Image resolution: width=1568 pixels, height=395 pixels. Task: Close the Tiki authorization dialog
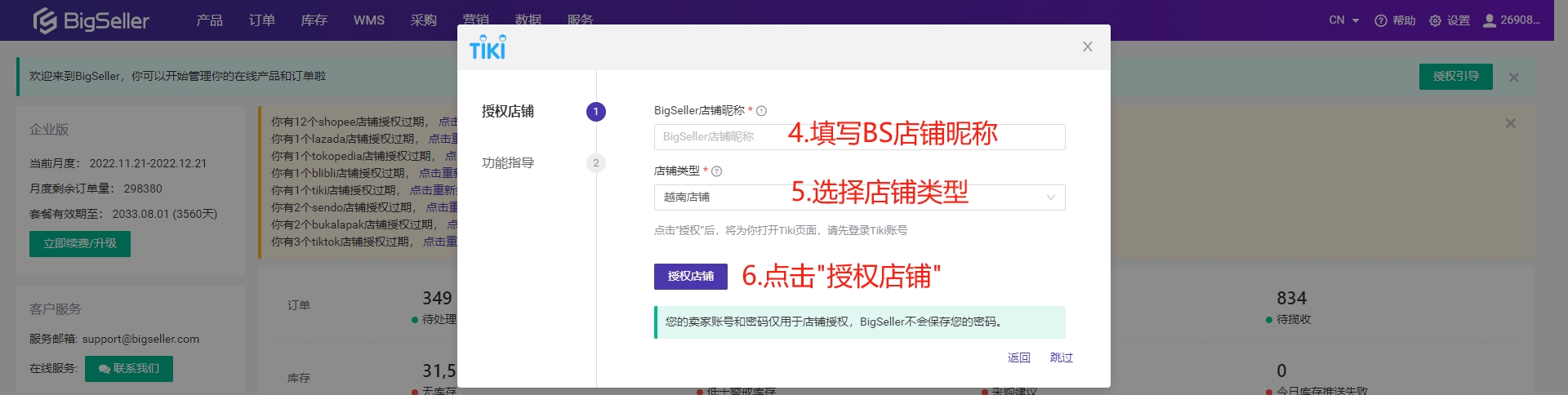(x=1088, y=47)
